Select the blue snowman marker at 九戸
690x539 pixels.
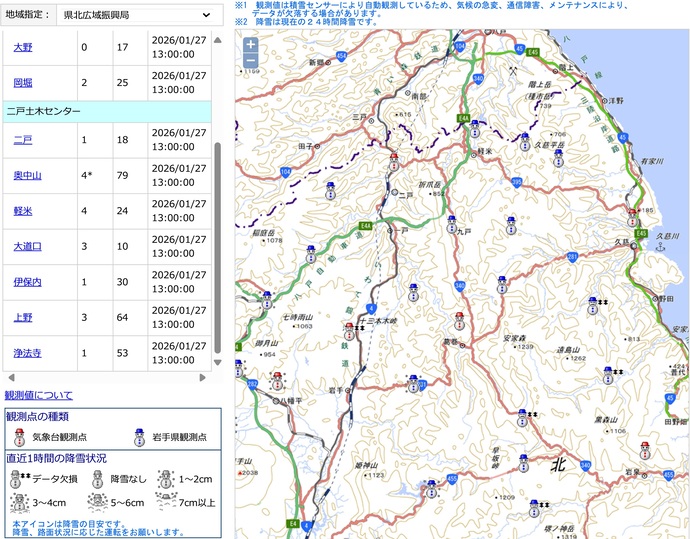[x=451, y=225]
